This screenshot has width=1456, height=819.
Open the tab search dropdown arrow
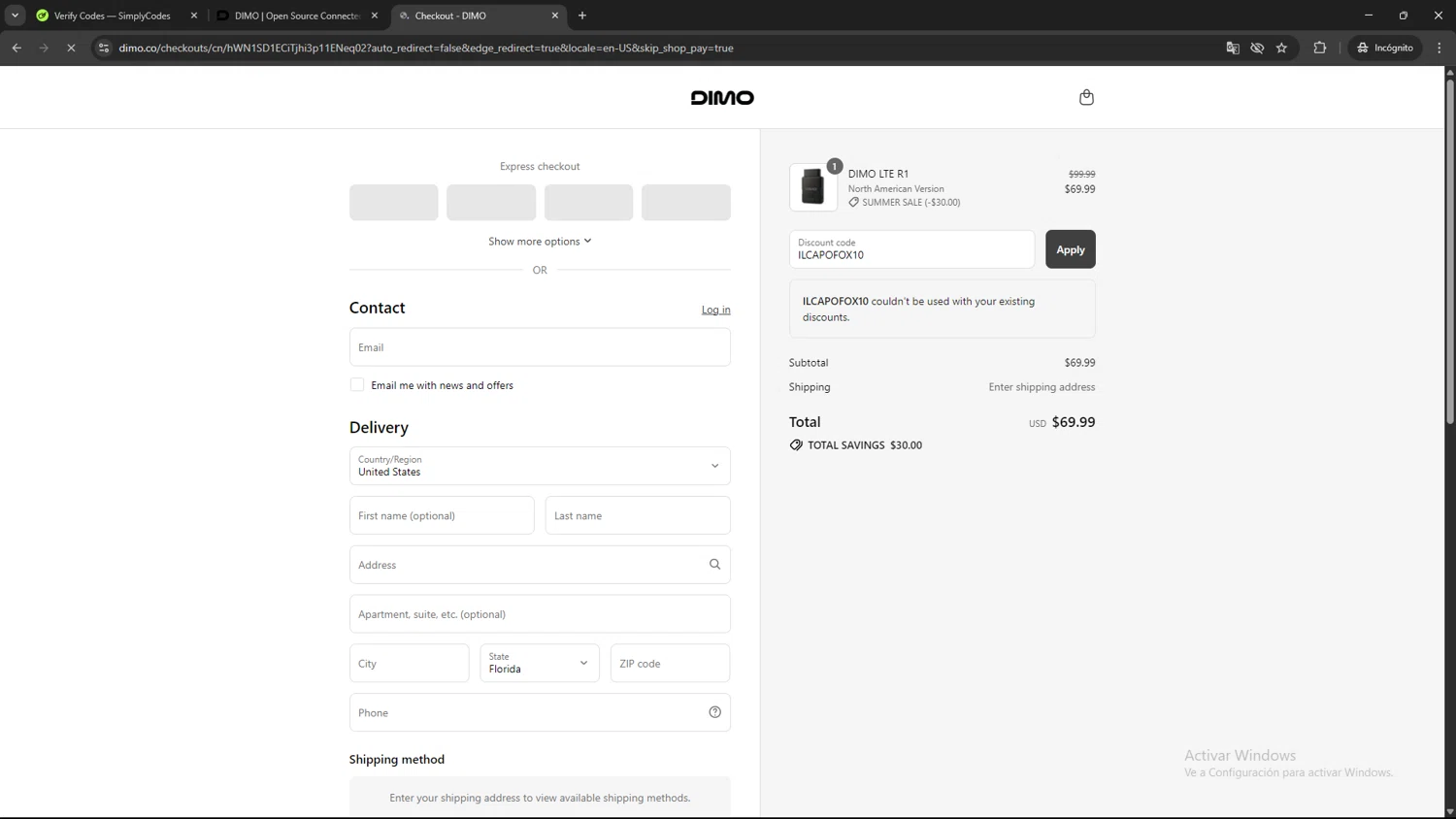15,16
